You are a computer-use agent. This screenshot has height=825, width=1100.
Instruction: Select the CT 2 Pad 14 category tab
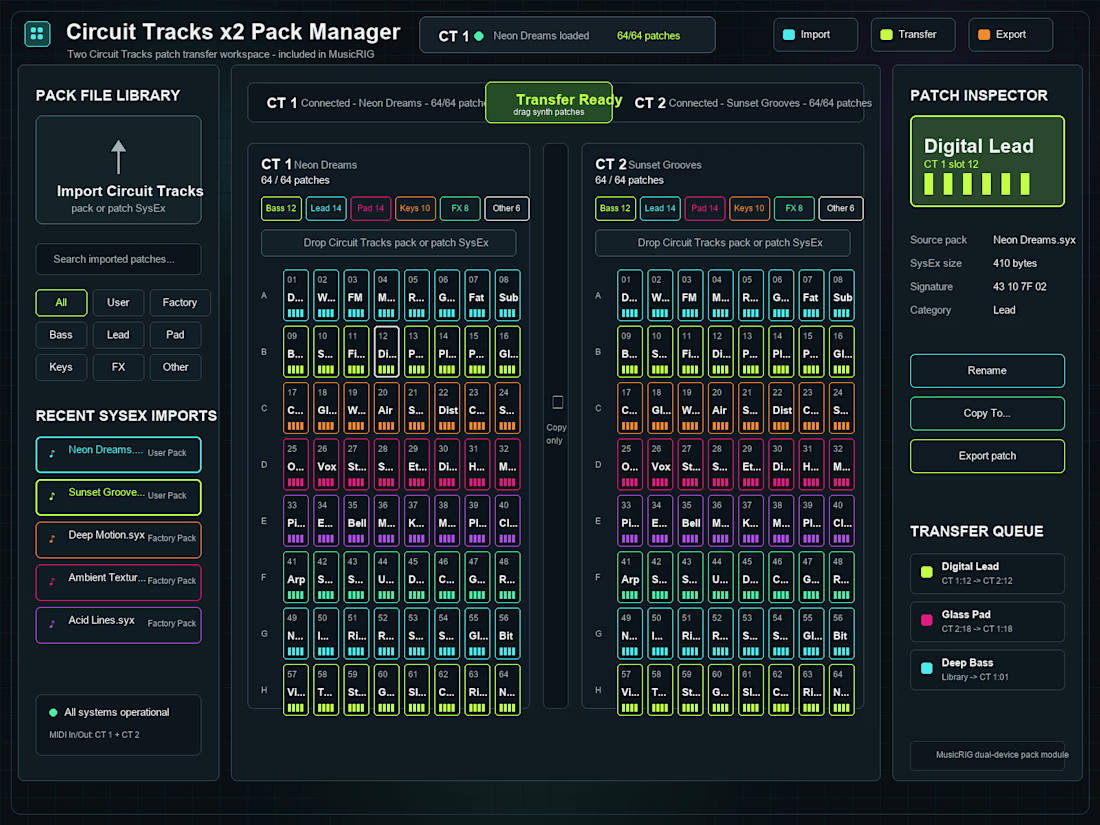704,208
